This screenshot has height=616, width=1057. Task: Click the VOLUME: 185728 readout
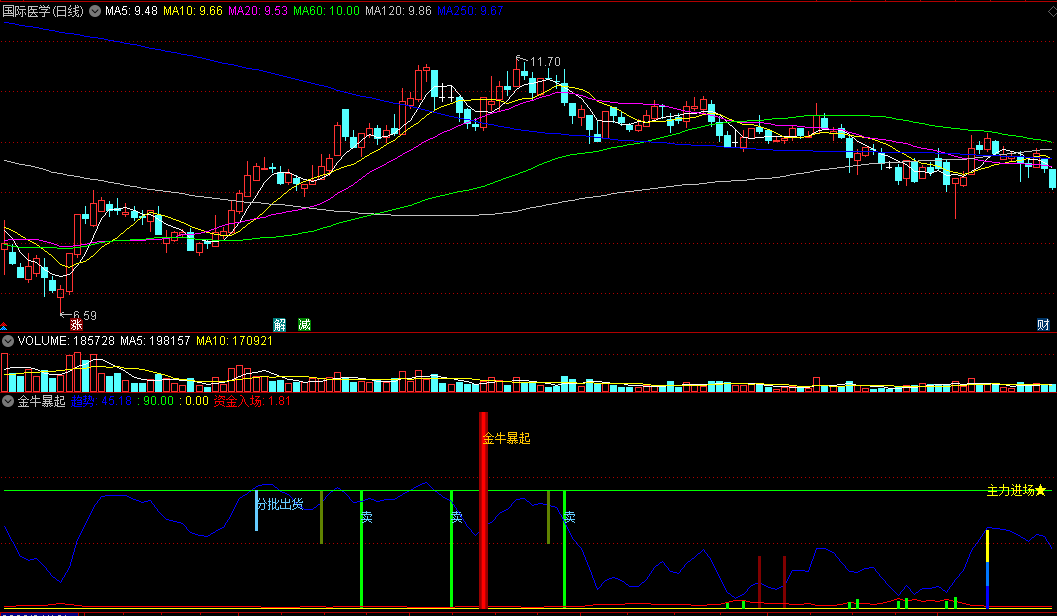(x=66, y=341)
